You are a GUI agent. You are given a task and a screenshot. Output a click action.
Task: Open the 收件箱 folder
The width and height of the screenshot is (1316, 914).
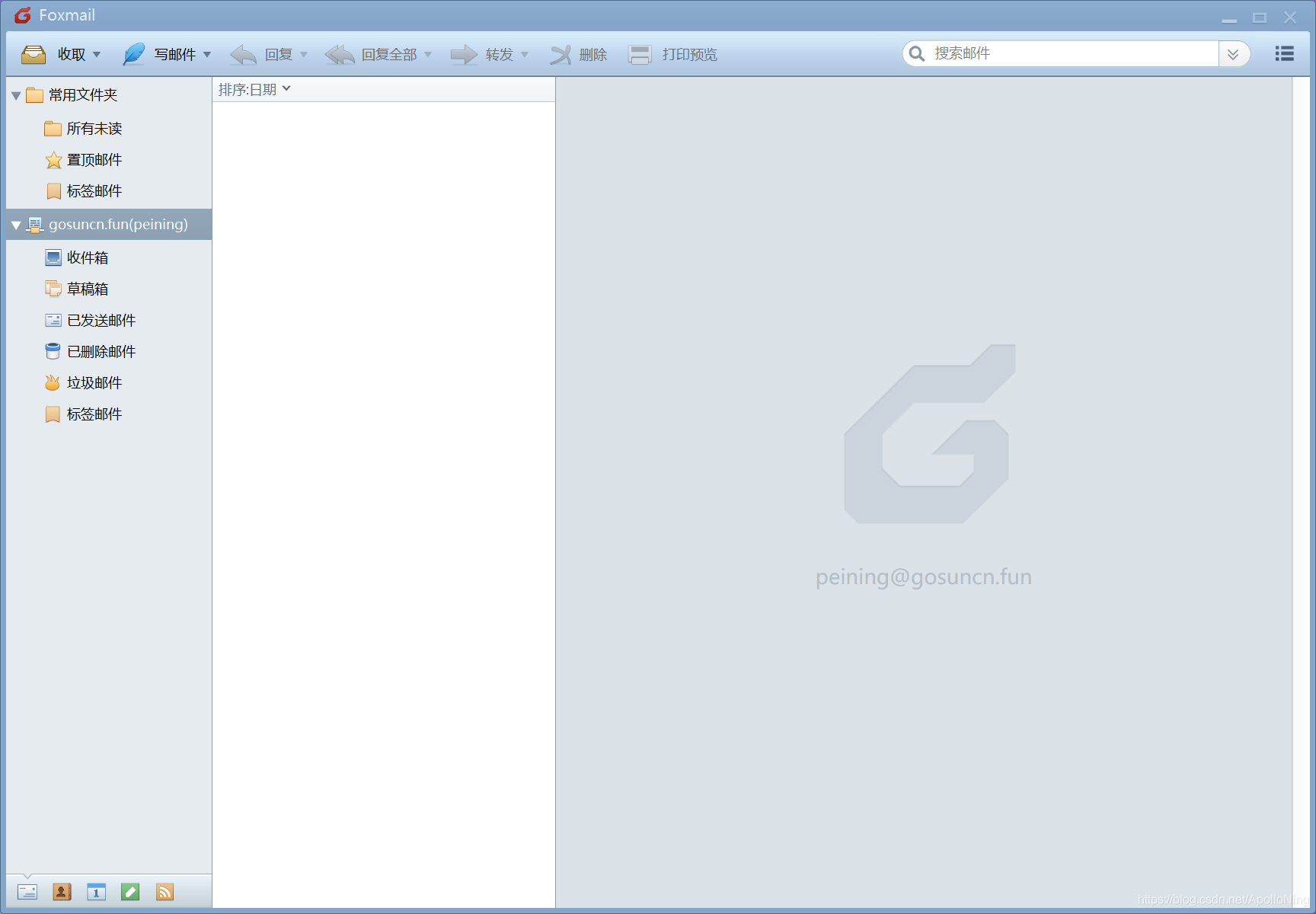point(88,257)
